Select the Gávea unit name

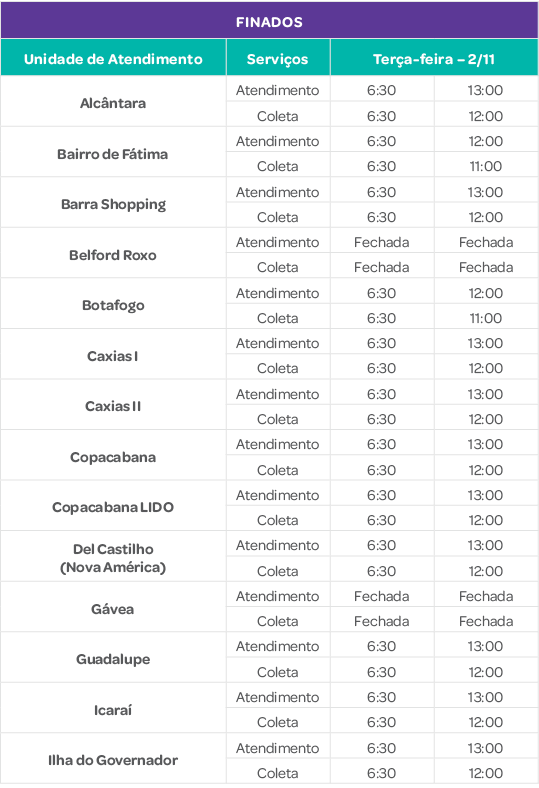pyautogui.click(x=114, y=608)
